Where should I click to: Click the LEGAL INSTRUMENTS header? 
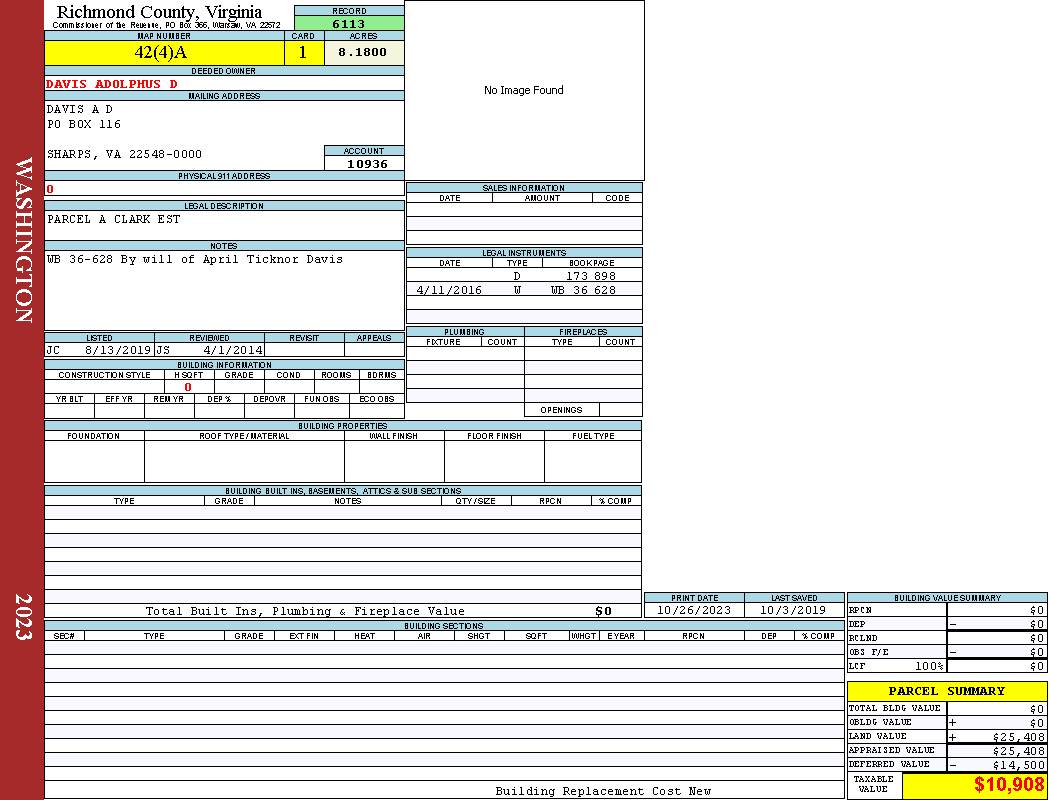pos(524,252)
